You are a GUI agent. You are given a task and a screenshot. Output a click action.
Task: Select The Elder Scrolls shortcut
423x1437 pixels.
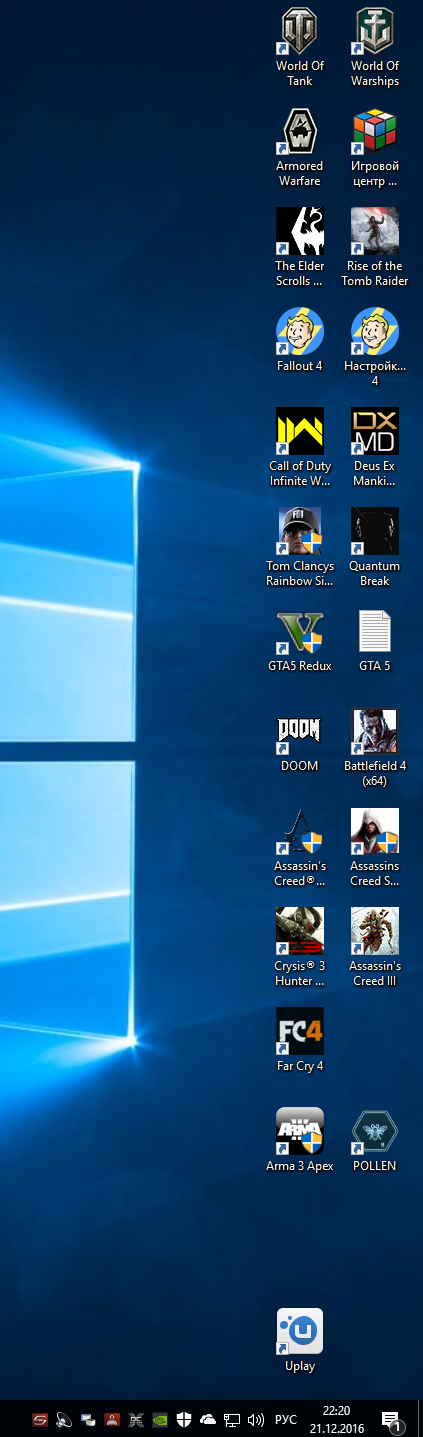(x=300, y=231)
